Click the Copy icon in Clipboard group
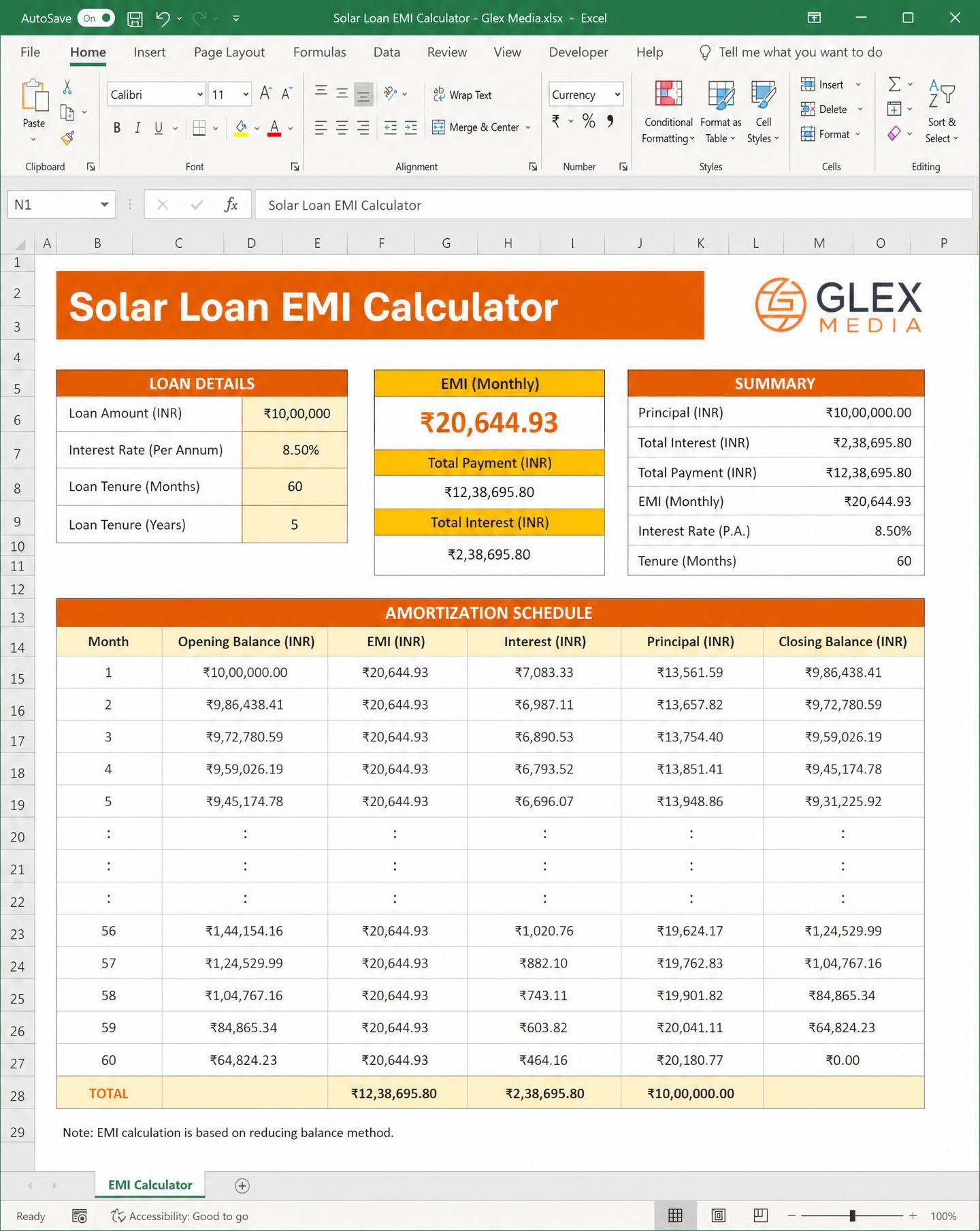Image resolution: width=980 pixels, height=1231 pixels. 67,112
